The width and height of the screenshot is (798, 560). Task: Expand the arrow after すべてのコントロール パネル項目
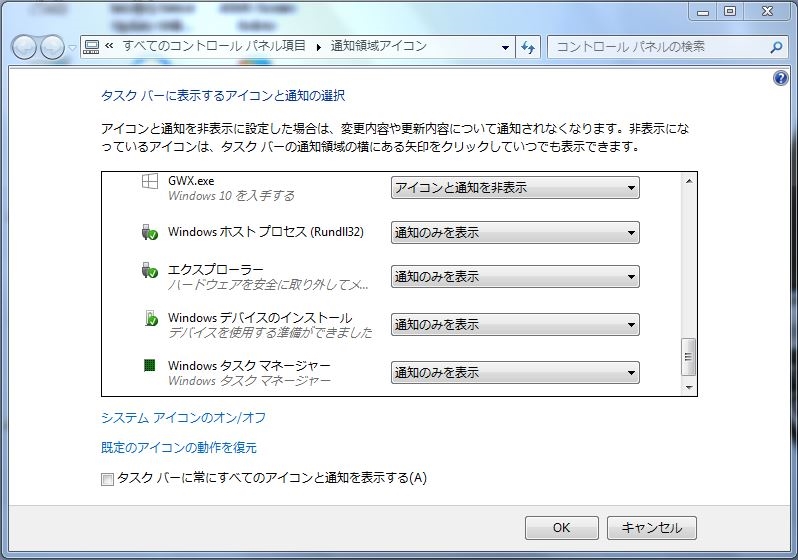coord(319,47)
